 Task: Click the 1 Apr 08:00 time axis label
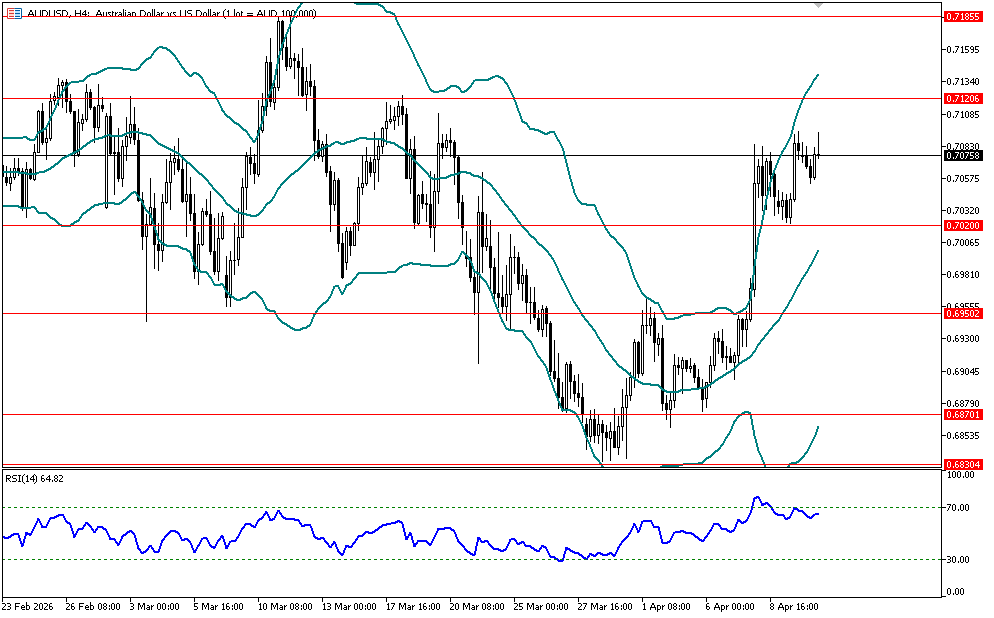tap(668, 606)
